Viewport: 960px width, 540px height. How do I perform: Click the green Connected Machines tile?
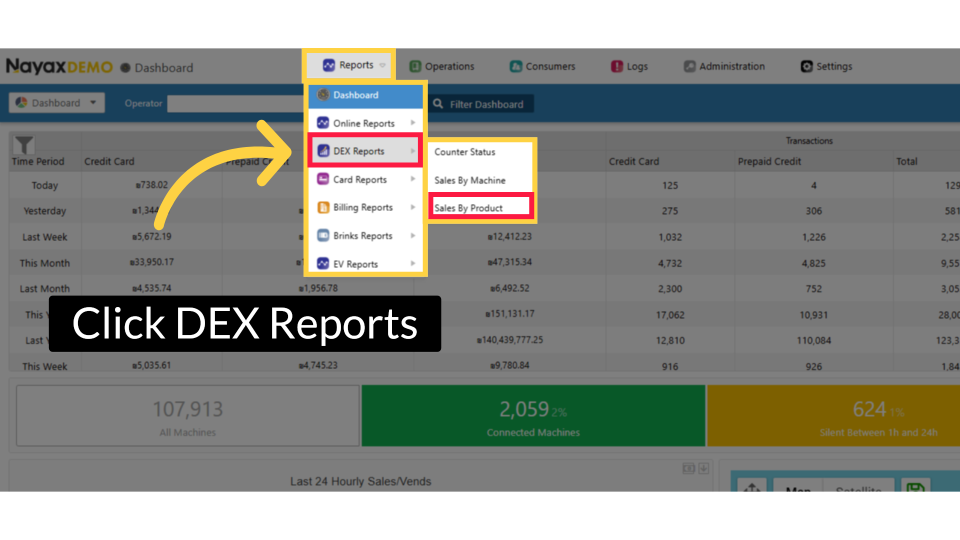pos(532,415)
